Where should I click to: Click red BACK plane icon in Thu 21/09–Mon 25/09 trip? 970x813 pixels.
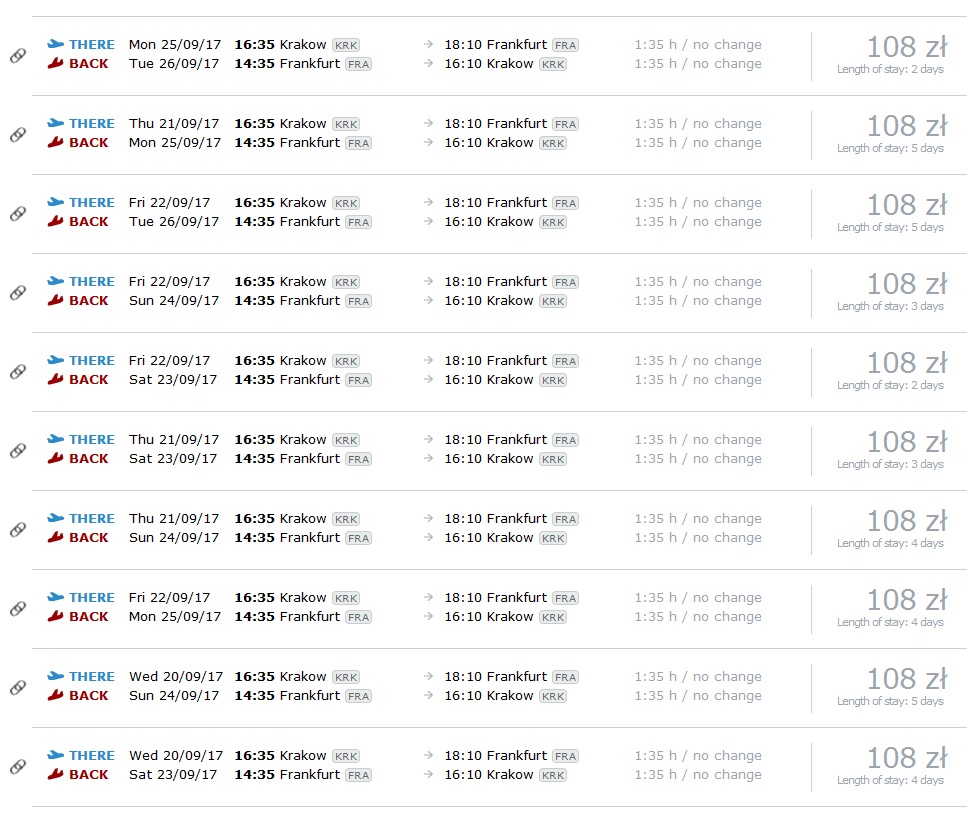click(56, 142)
